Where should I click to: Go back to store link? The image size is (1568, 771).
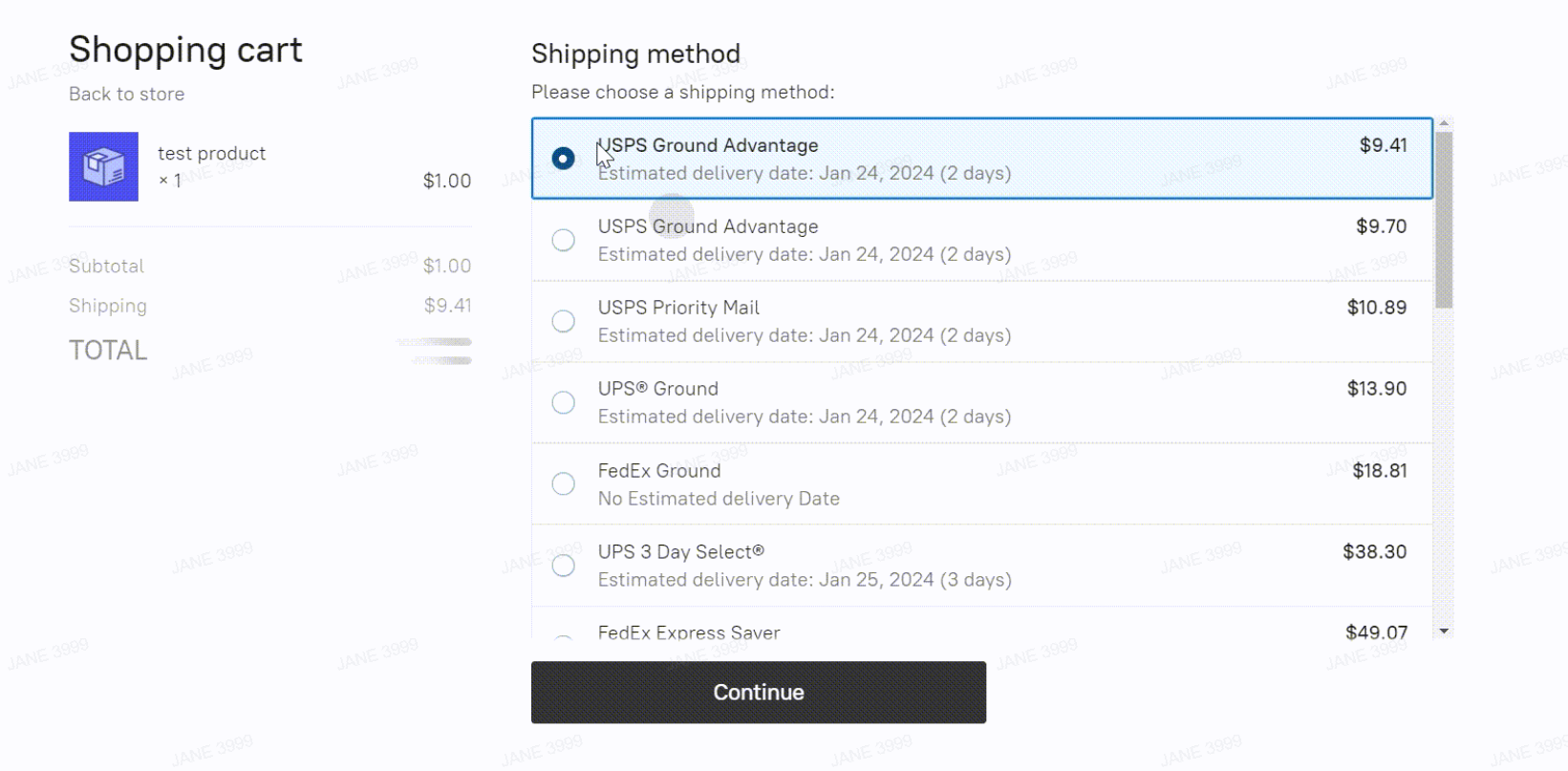pyautogui.click(x=127, y=94)
